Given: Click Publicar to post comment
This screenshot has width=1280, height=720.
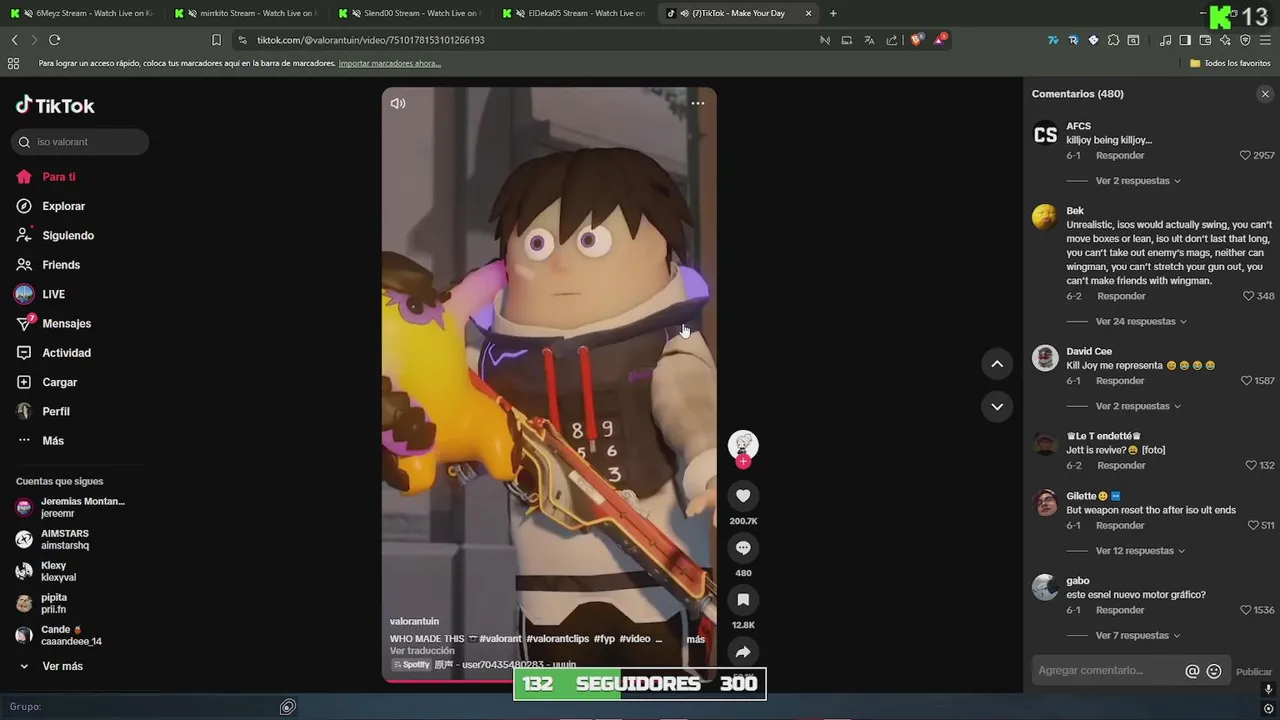Looking at the screenshot, I should click(1254, 672).
